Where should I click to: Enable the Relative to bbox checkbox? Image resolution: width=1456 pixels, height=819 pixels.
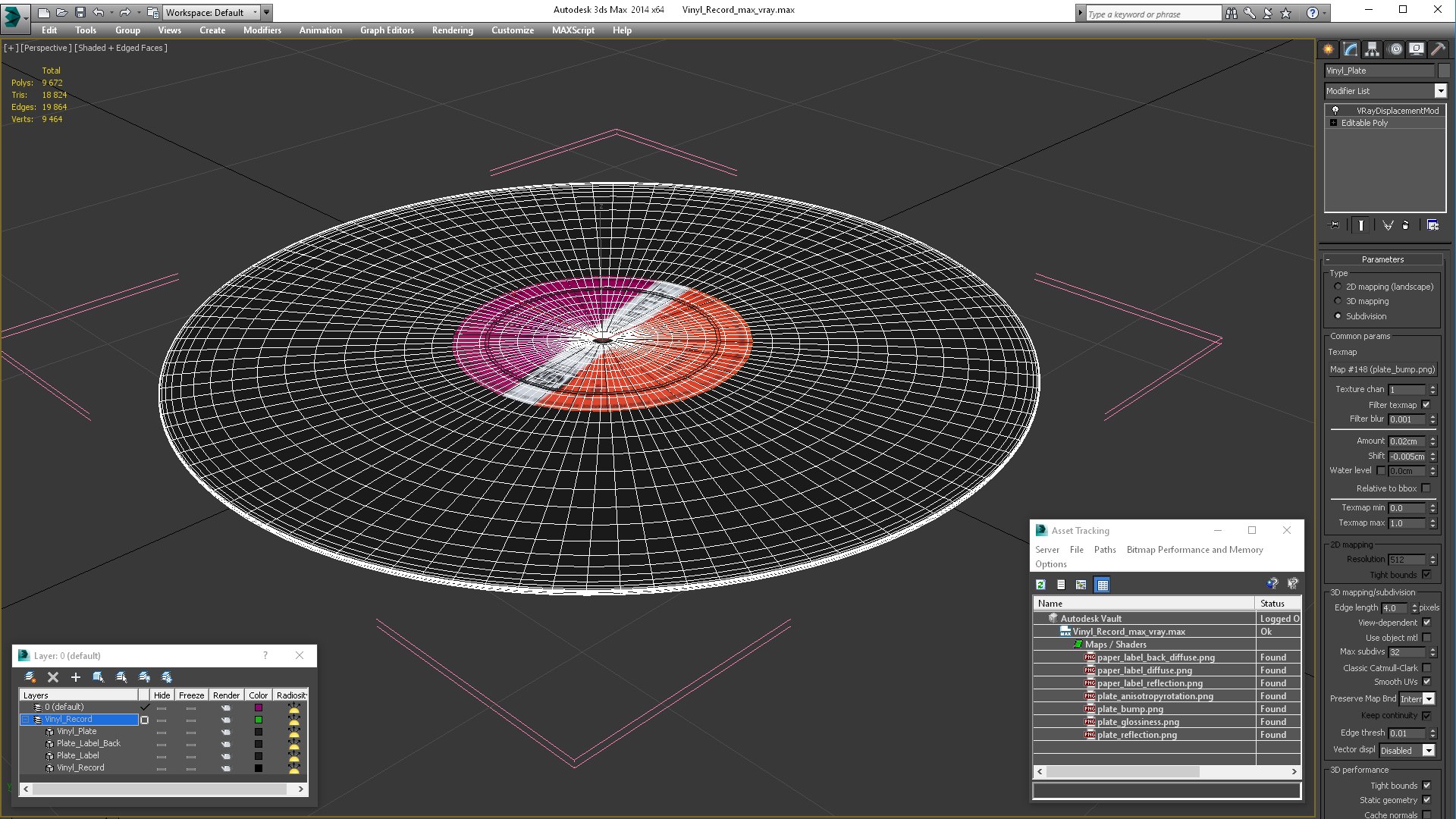click(1426, 488)
